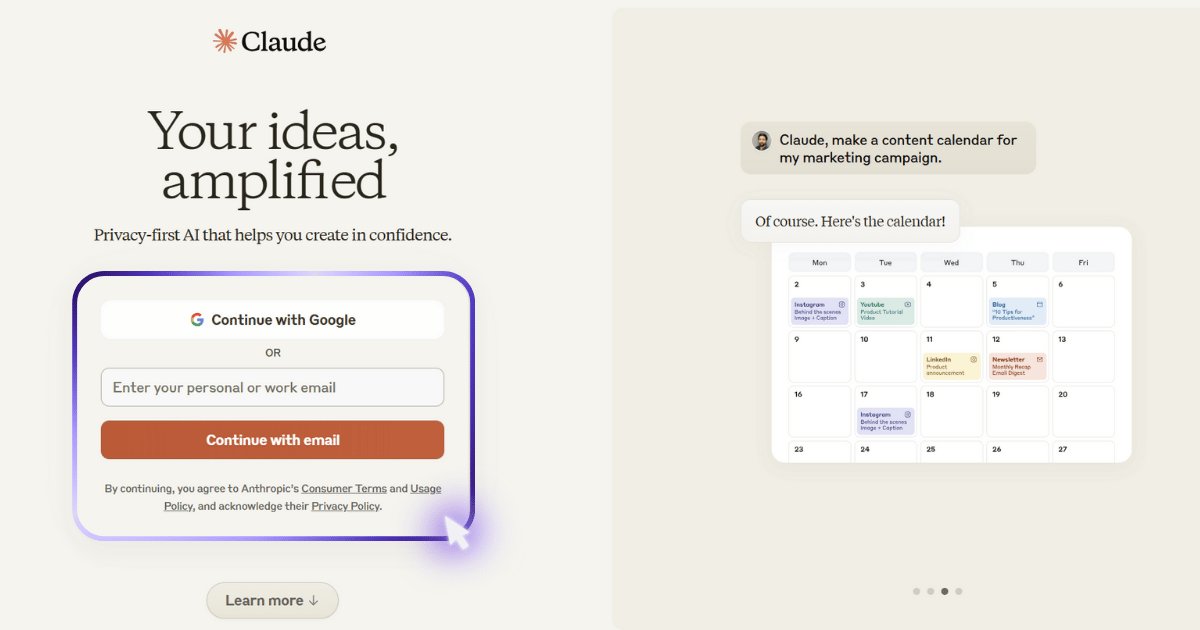Select the fourth carousel dot
Screen dimensions: 1200x630
point(958,591)
